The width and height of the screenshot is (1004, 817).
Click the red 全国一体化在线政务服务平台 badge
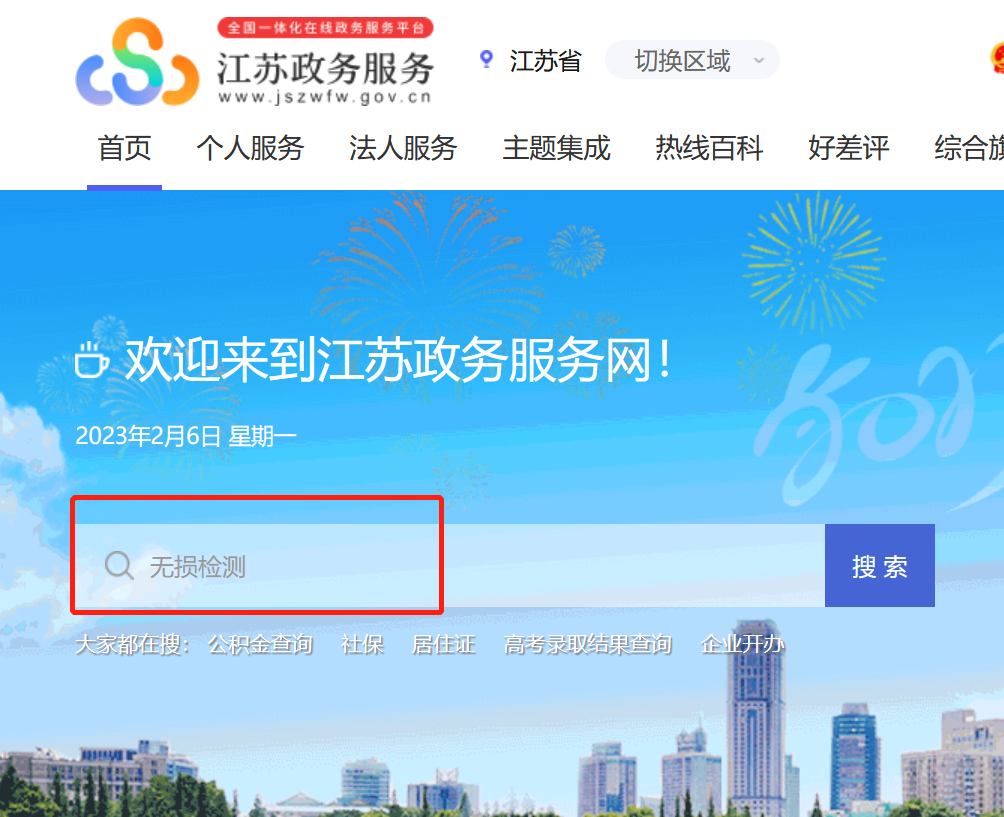coord(325,28)
